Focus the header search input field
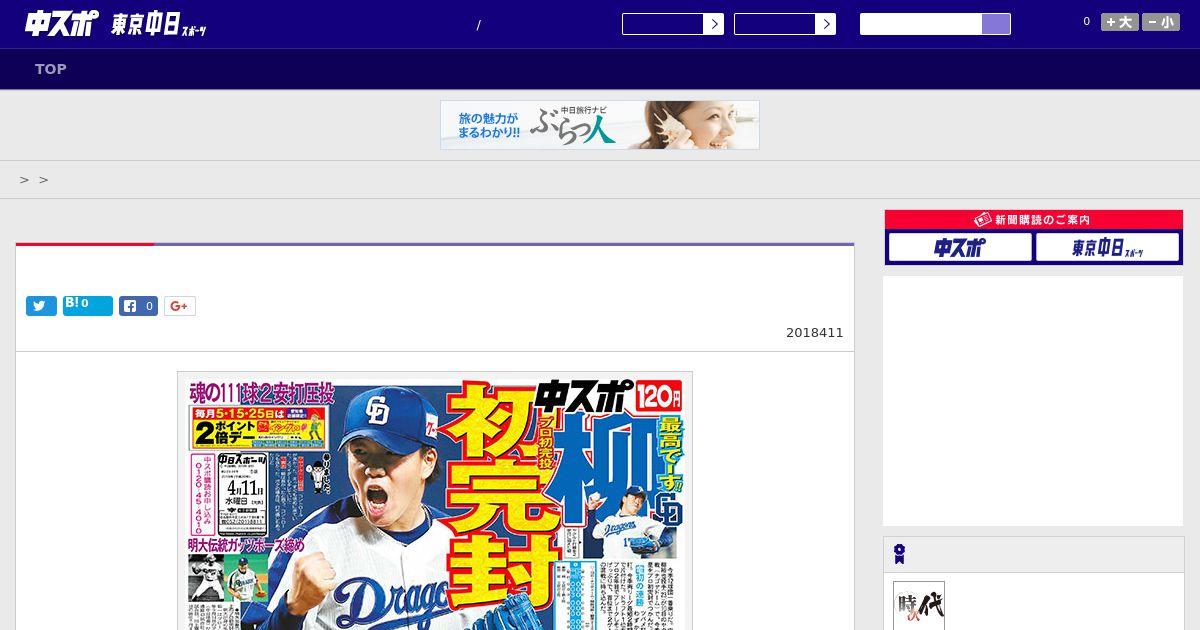Image resolution: width=1200 pixels, height=630 pixels. click(x=921, y=24)
